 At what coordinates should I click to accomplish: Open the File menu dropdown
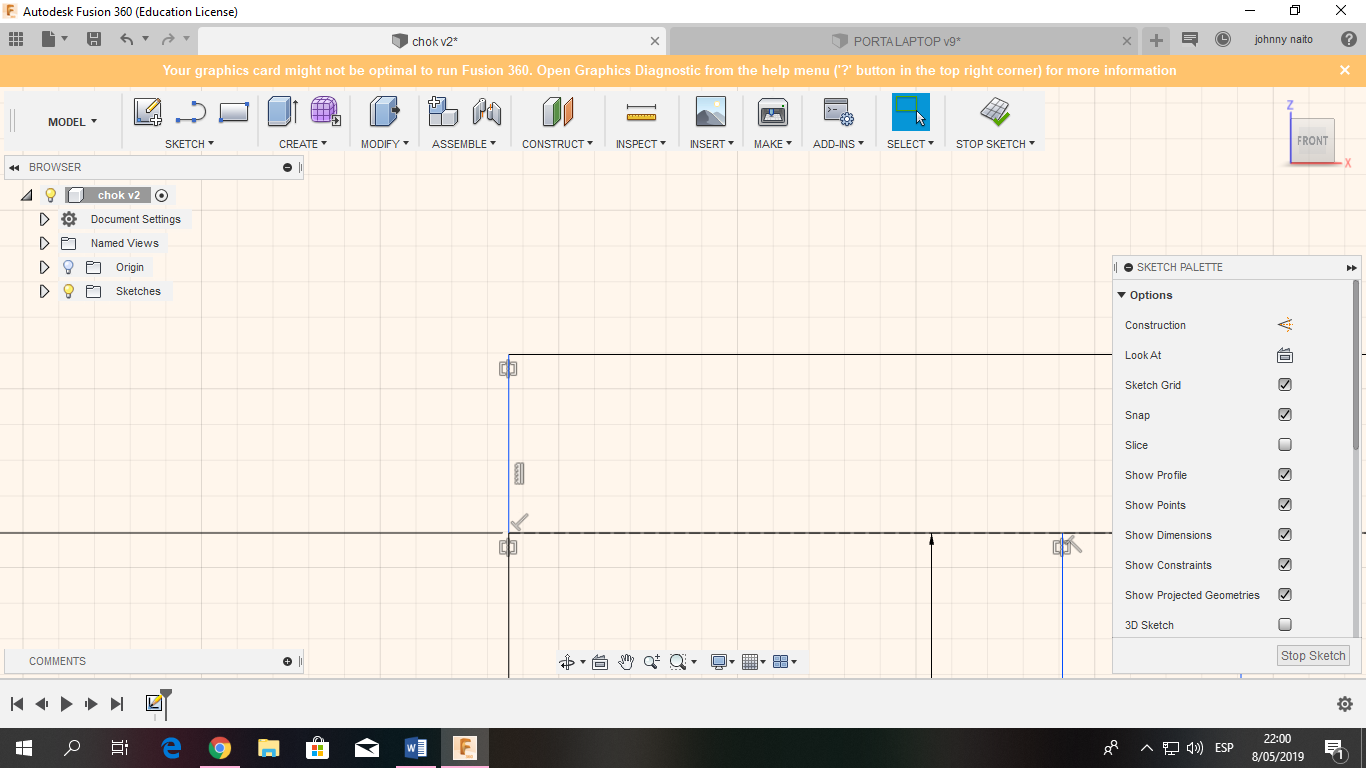click(x=54, y=40)
